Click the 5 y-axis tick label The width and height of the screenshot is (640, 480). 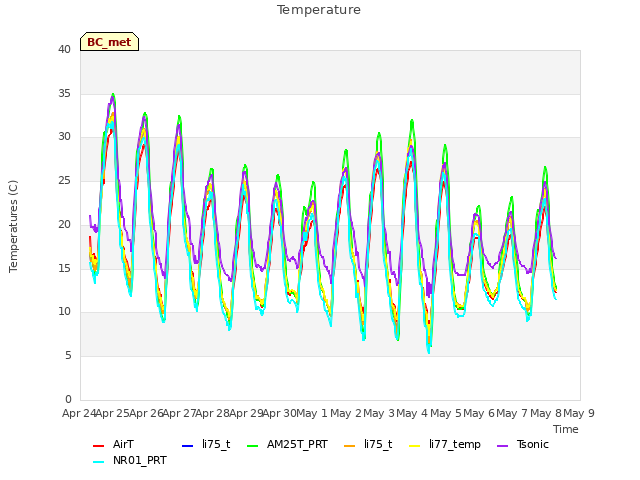pyautogui.click(x=68, y=356)
